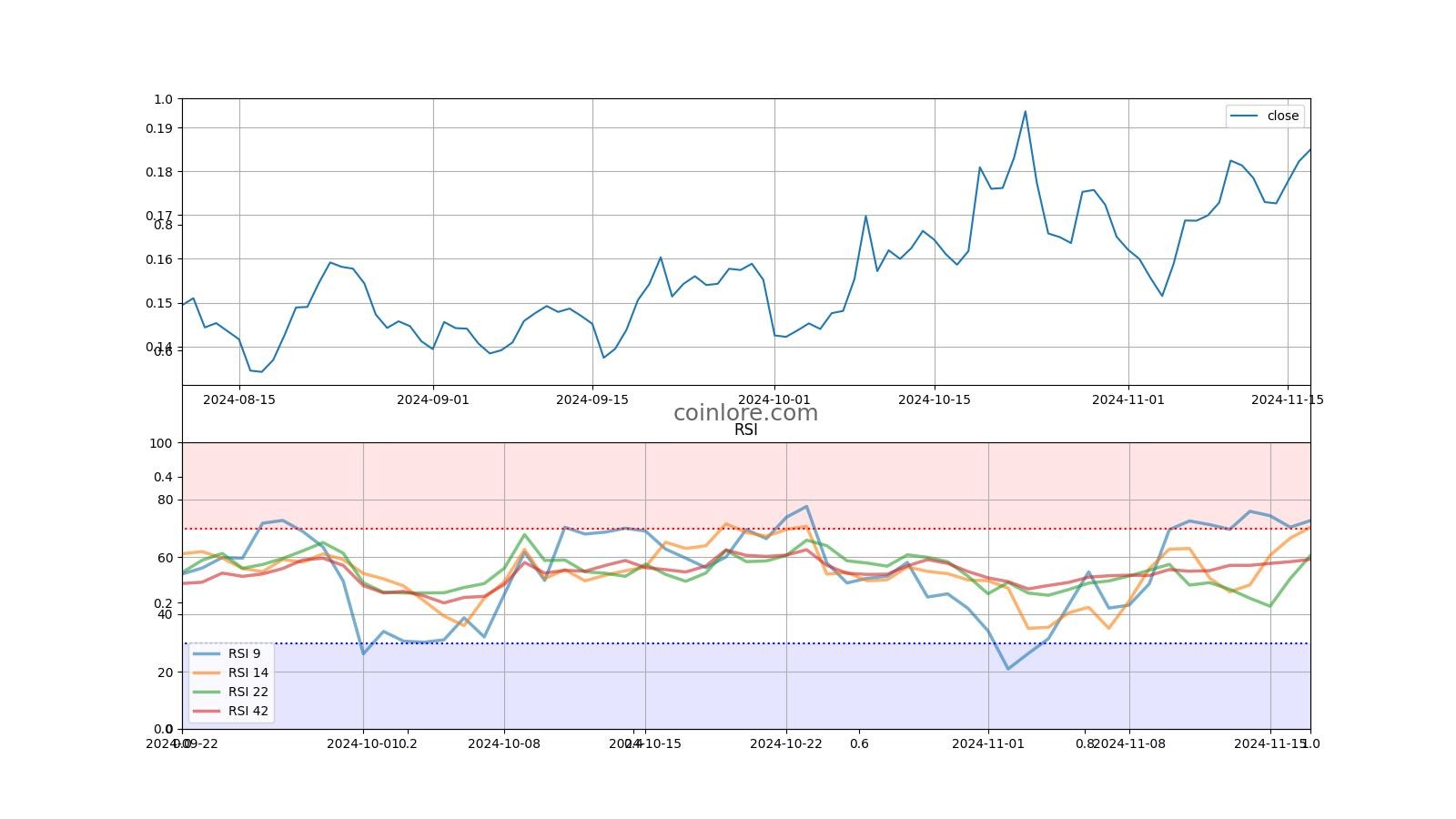Click the '2024-09-01' date on price chart
Image resolution: width=1456 pixels, height=819 pixels.
[433, 399]
